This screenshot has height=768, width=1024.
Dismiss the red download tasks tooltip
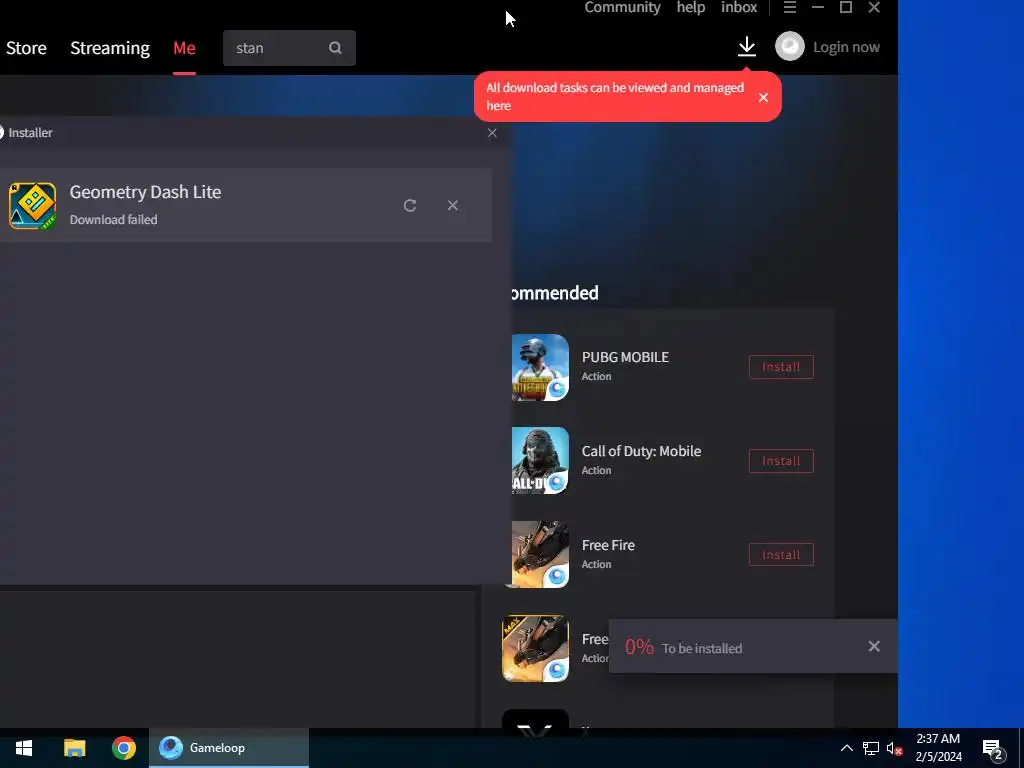point(763,97)
